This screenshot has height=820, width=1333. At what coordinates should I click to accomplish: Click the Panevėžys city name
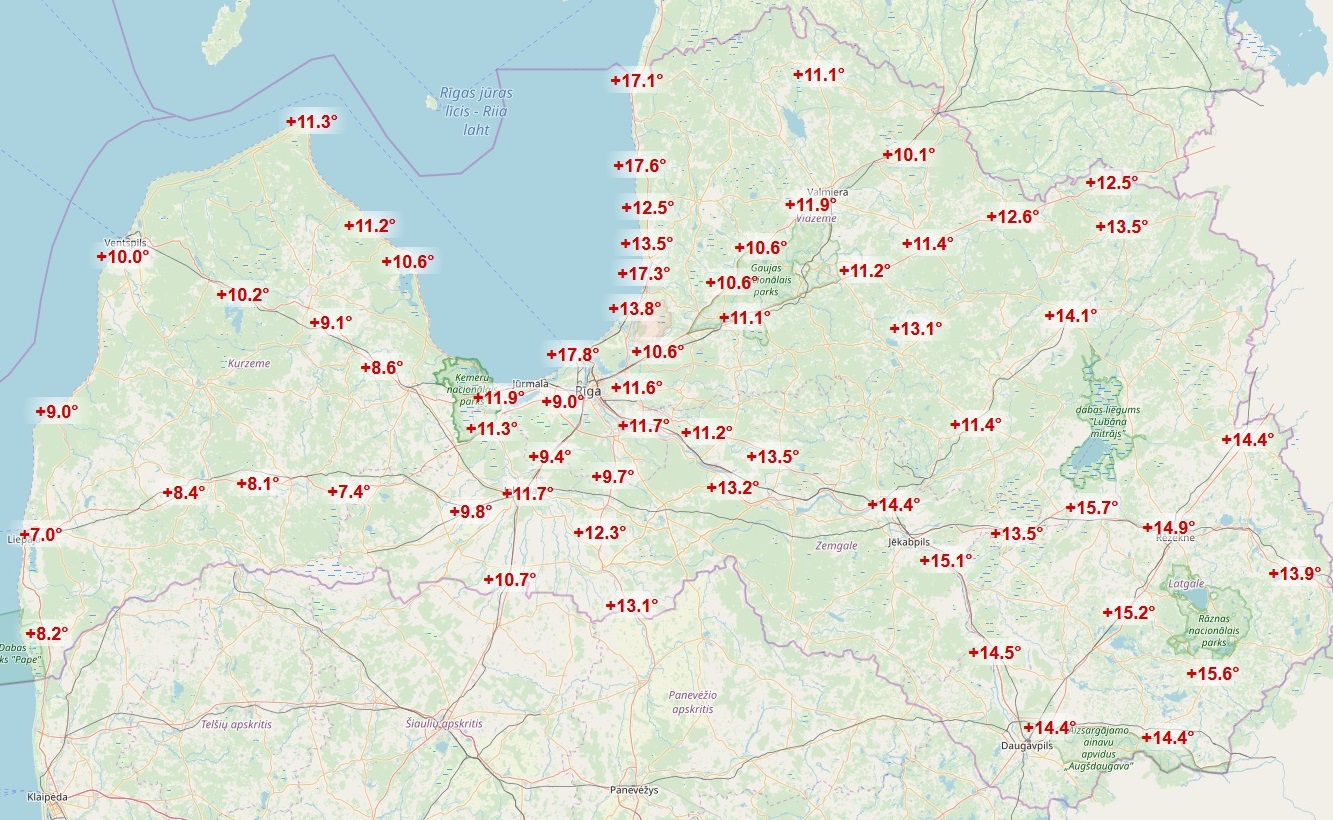coord(634,790)
